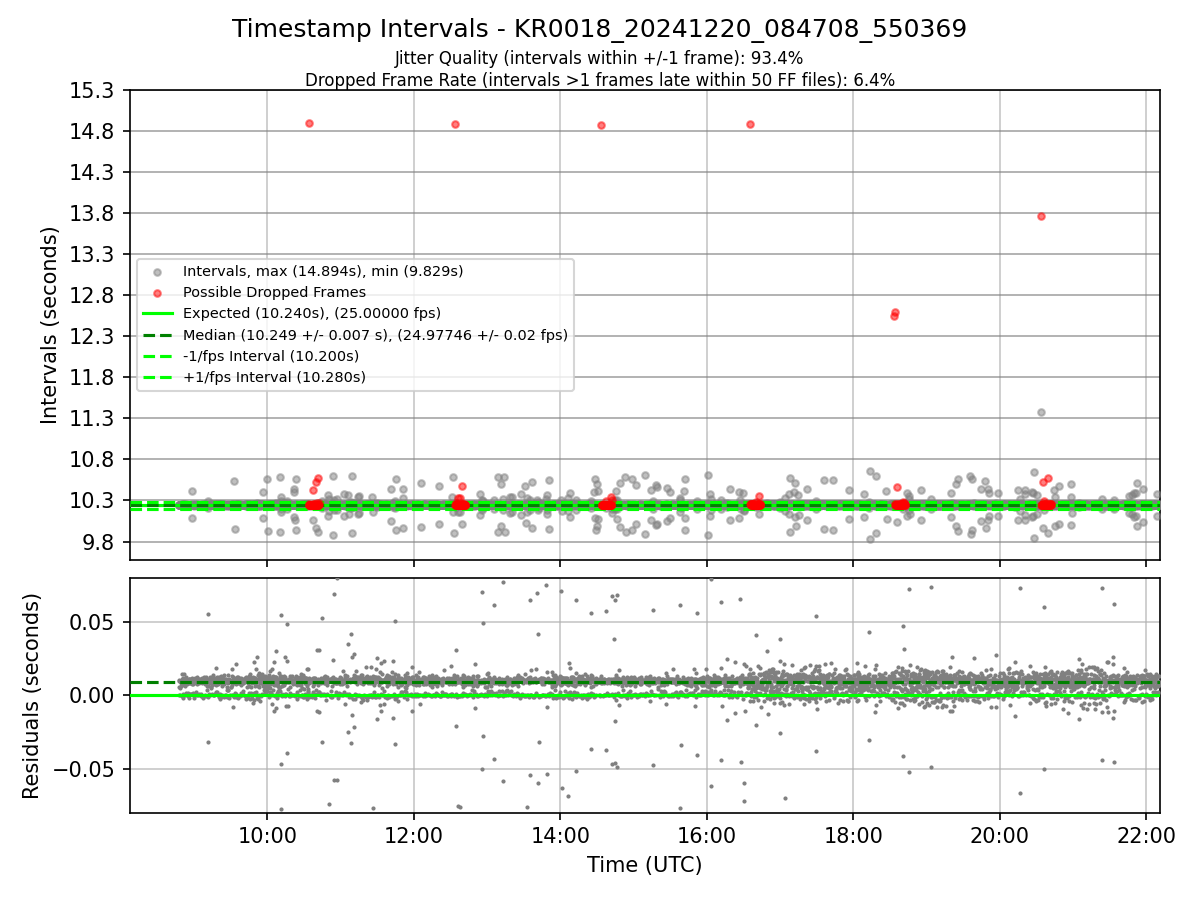Click the dark green dashed sample beside 'Median' legend

tap(157, 335)
